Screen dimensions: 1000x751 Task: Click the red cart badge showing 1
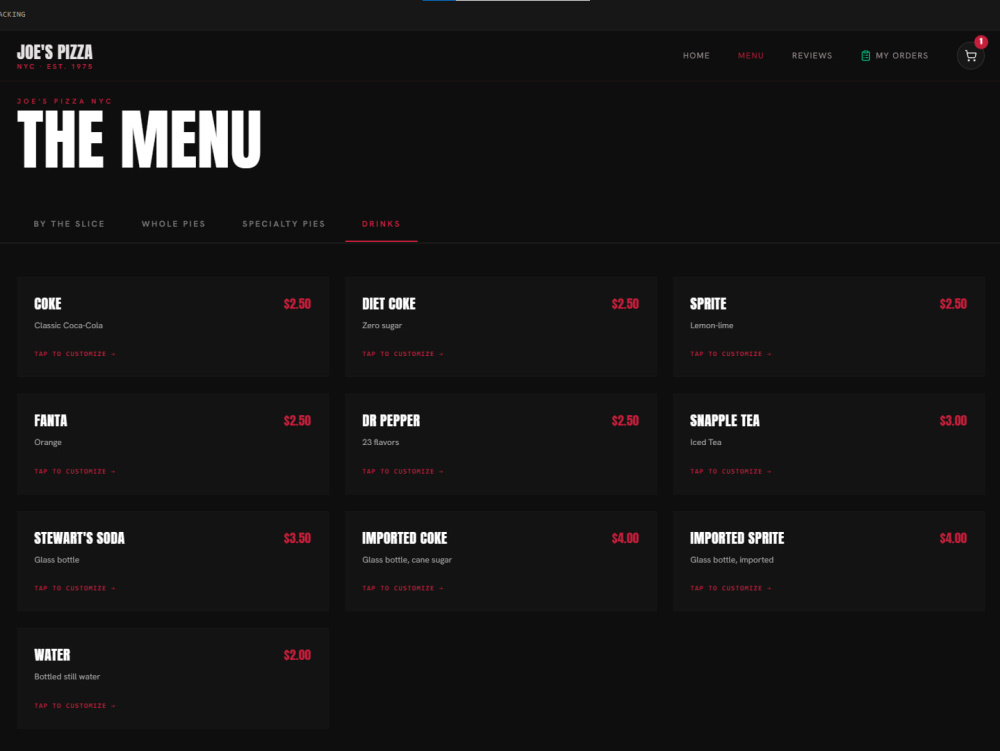click(x=981, y=41)
